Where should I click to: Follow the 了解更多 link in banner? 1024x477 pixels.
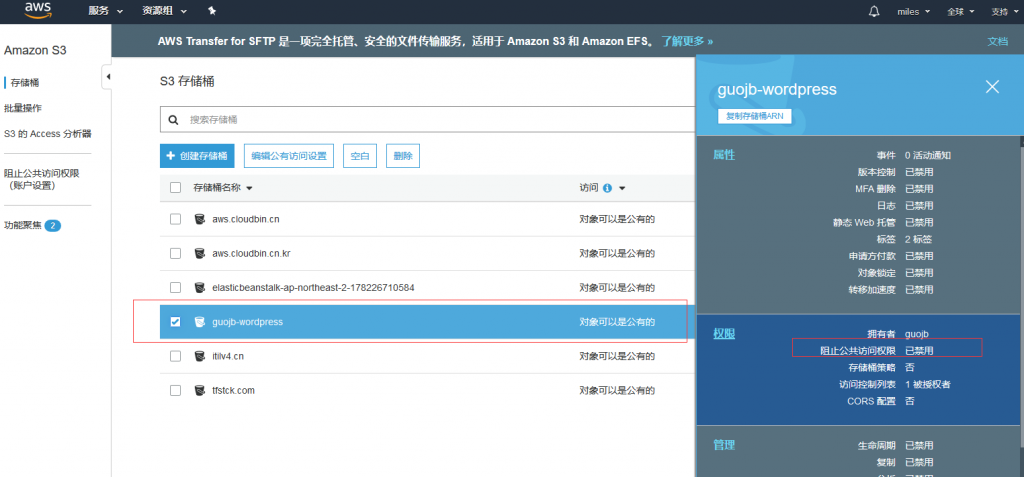pyautogui.click(x=687, y=41)
